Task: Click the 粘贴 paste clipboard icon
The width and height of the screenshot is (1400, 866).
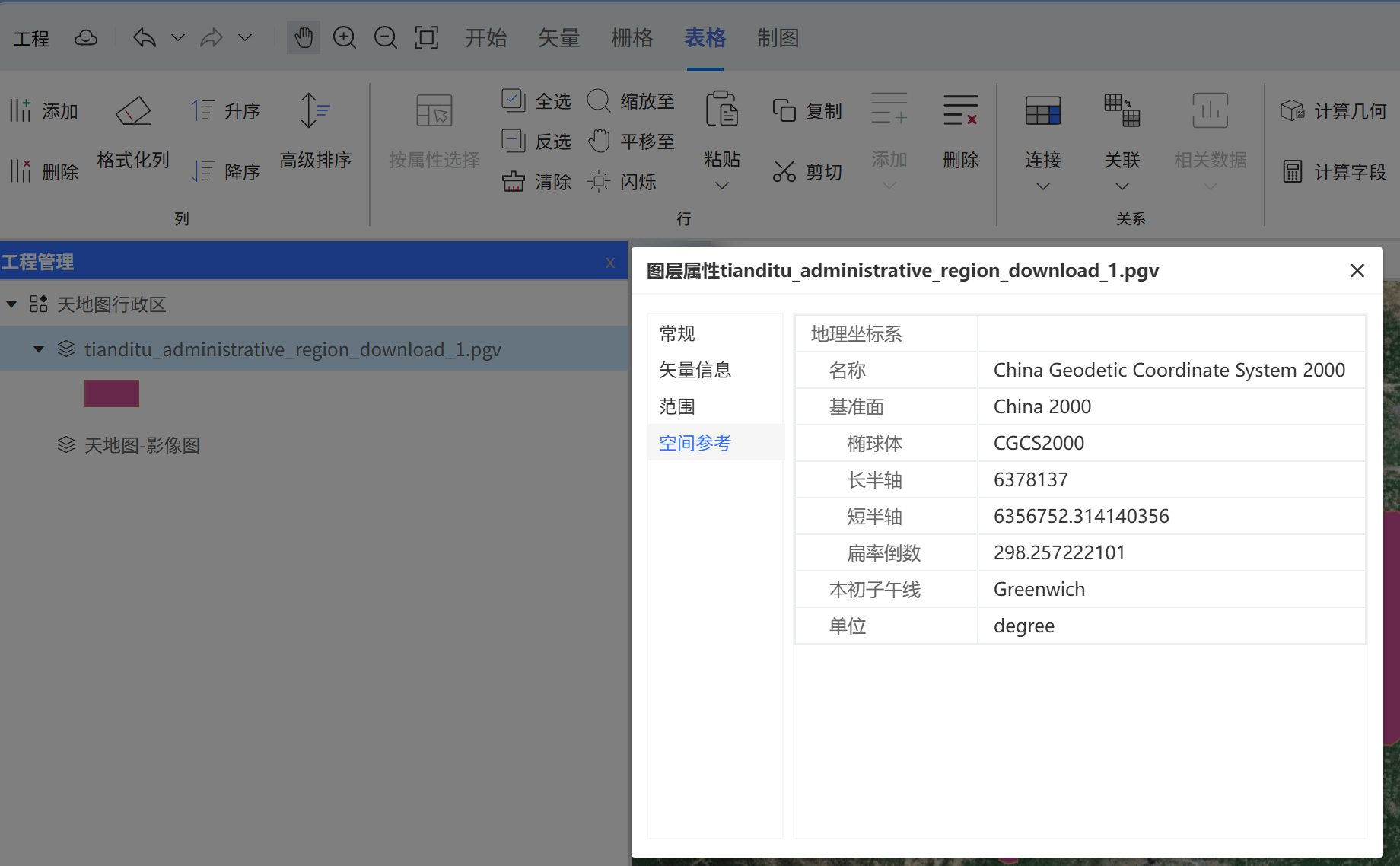Action: click(x=722, y=110)
